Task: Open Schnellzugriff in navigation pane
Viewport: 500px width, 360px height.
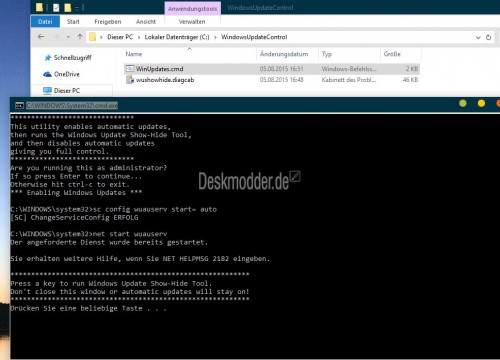Action: point(73,58)
